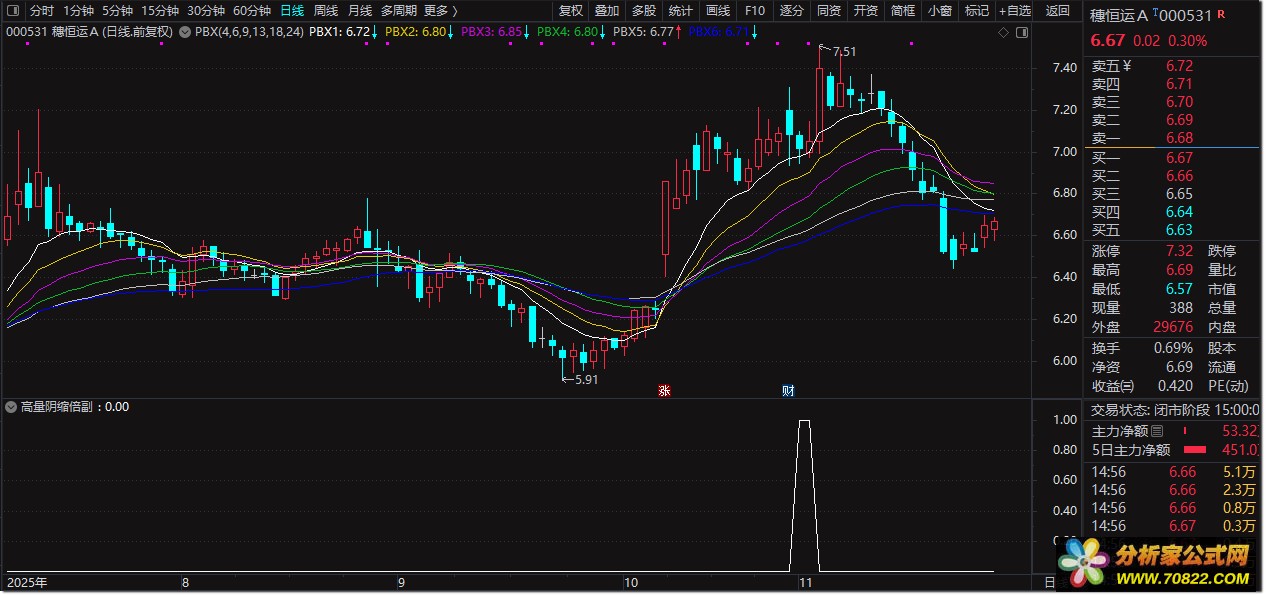The width and height of the screenshot is (1266, 595).
Task: Click the +自选 add to watchlist button
Action: click(x=1013, y=11)
